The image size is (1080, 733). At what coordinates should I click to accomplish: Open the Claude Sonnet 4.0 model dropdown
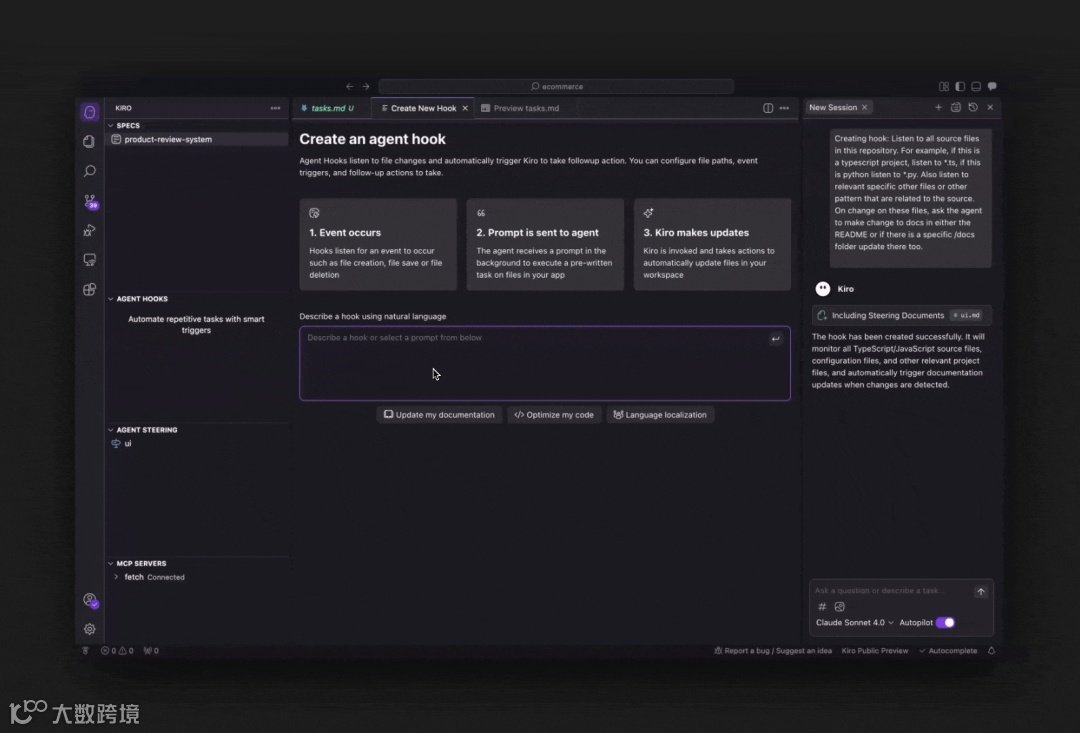pyautogui.click(x=855, y=623)
